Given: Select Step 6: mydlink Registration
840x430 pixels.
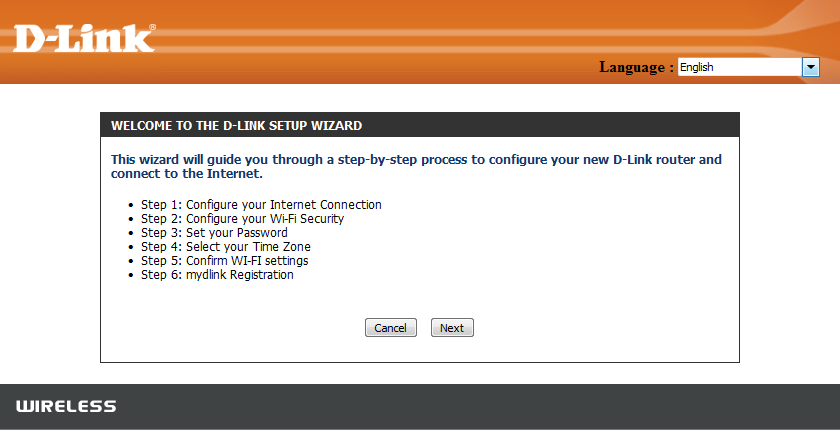Looking at the screenshot, I should point(217,275).
